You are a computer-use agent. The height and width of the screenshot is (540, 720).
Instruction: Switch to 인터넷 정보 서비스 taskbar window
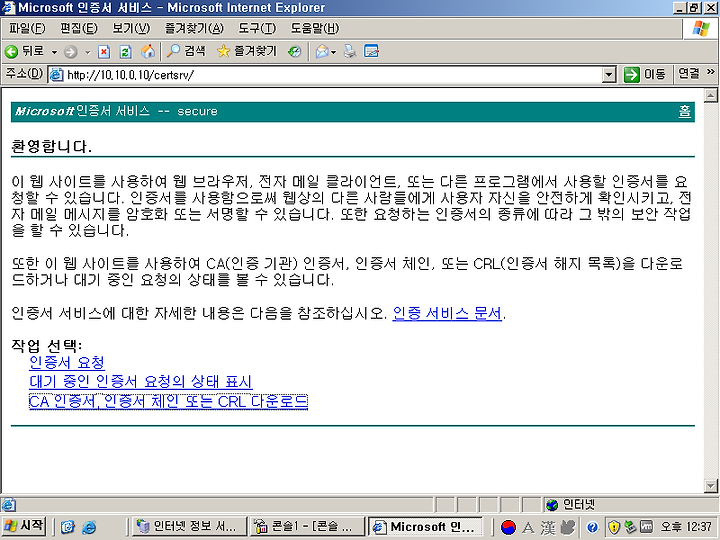pyautogui.click(x=188, y=526)
